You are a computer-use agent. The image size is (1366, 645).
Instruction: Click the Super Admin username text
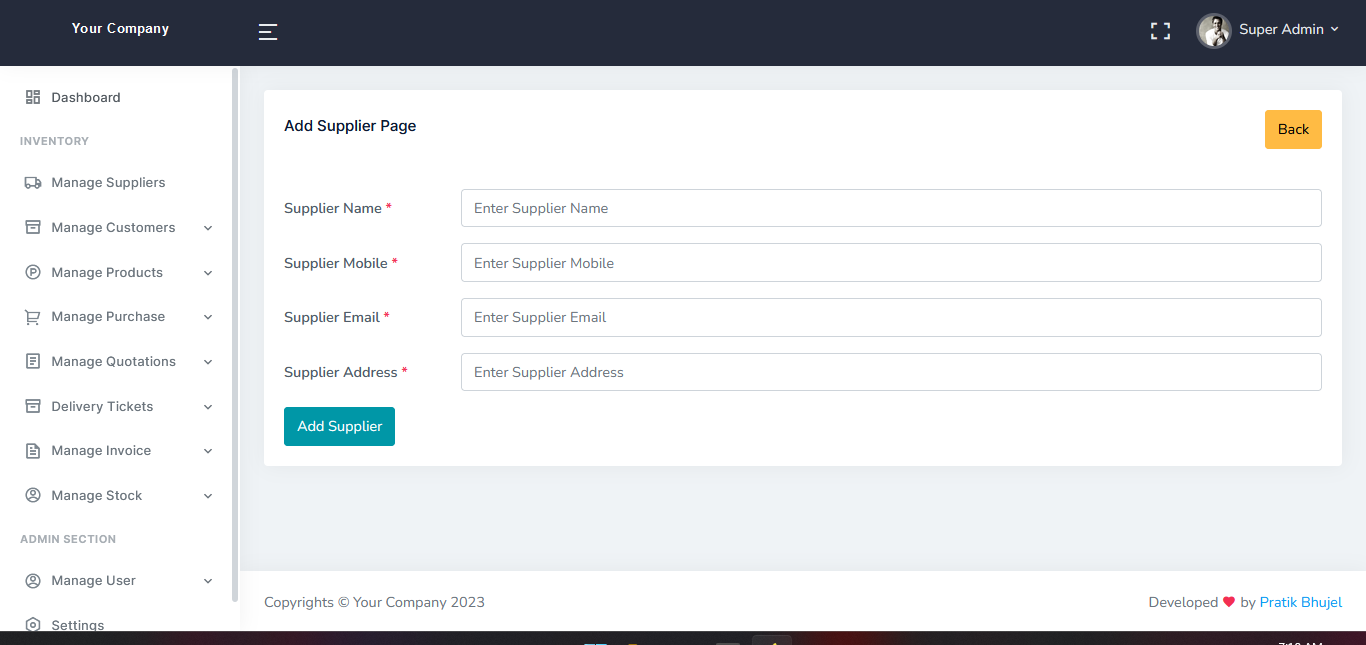[x=1281, y=29]
